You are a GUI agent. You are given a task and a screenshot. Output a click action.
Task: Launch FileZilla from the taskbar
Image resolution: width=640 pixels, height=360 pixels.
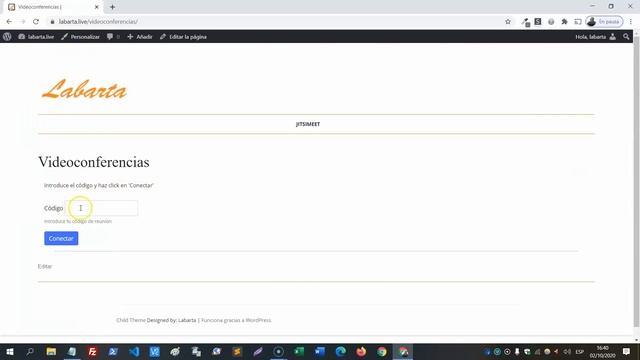[x=92, y=351]
